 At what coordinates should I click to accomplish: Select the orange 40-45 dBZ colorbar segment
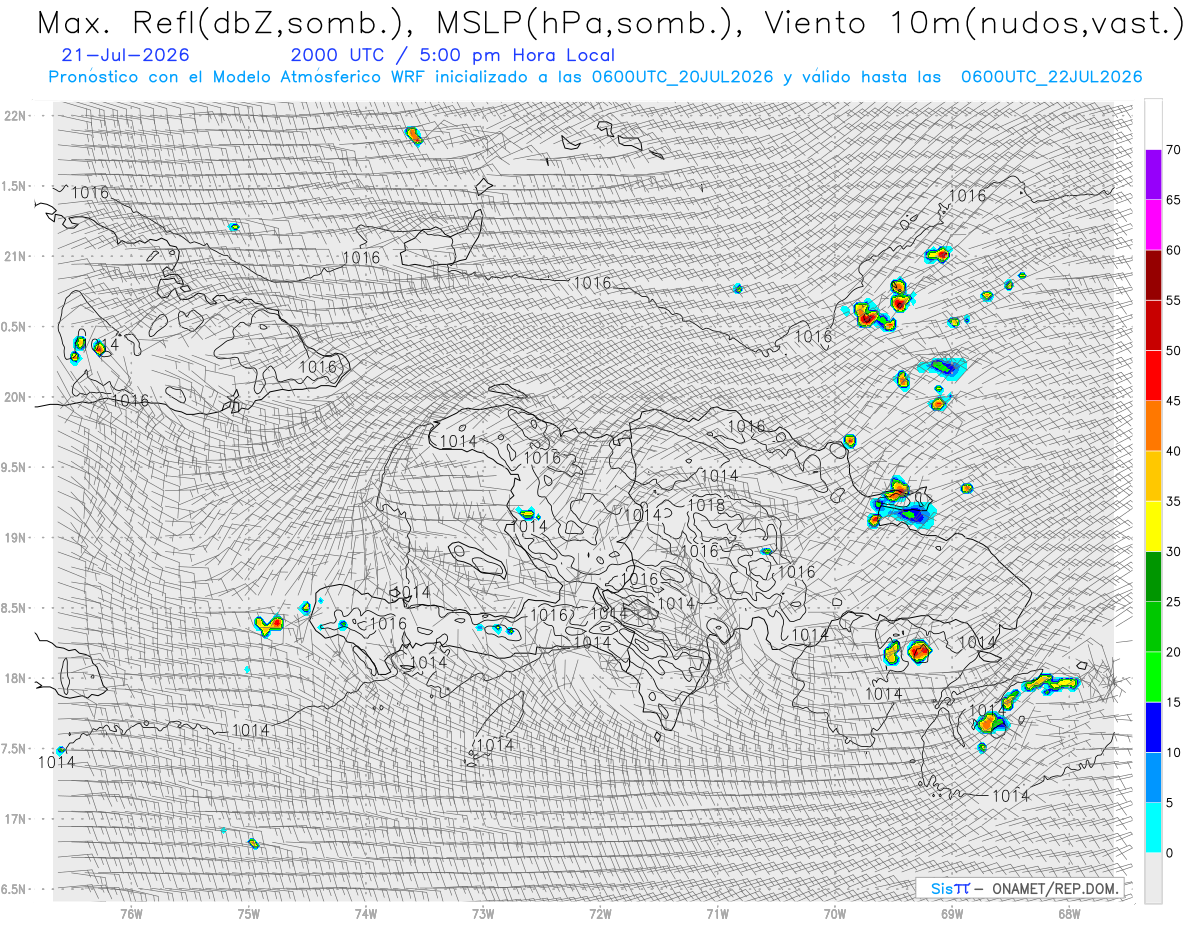(x=1153, y=426)
